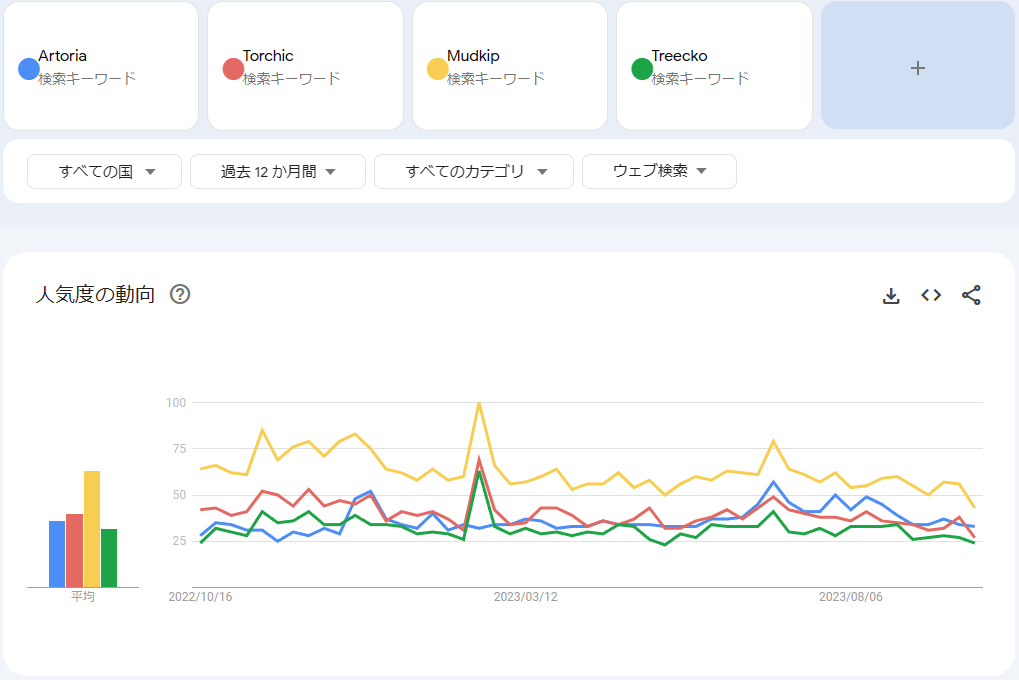Click the green Treecko color dot
The height and width of the screenshot is (680, 1019).
pyautogui.click(x=642, y=69)
